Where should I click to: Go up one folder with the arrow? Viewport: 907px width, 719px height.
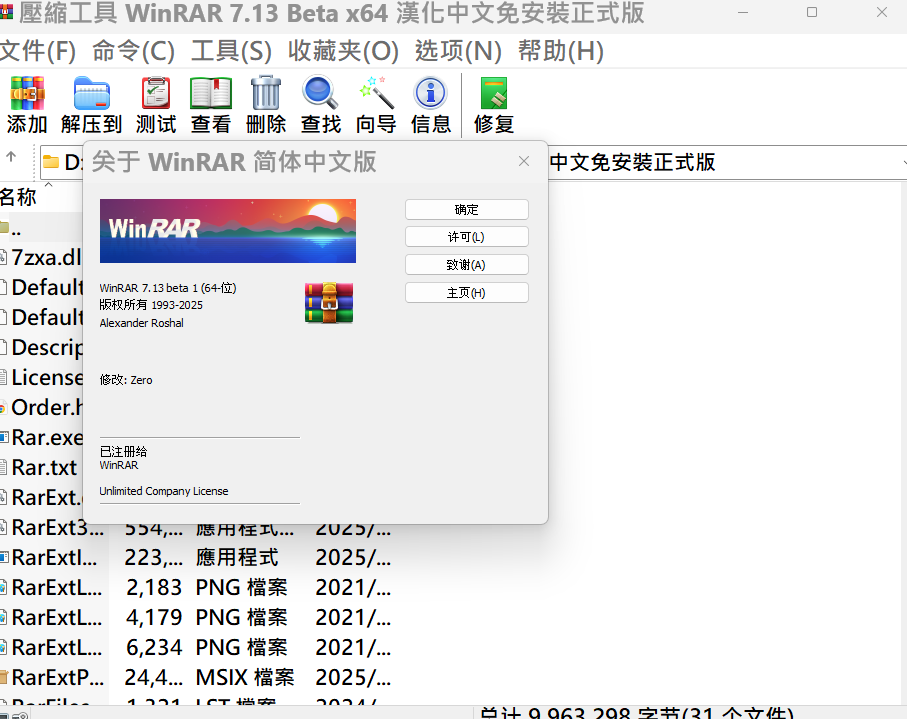[11, 156]
